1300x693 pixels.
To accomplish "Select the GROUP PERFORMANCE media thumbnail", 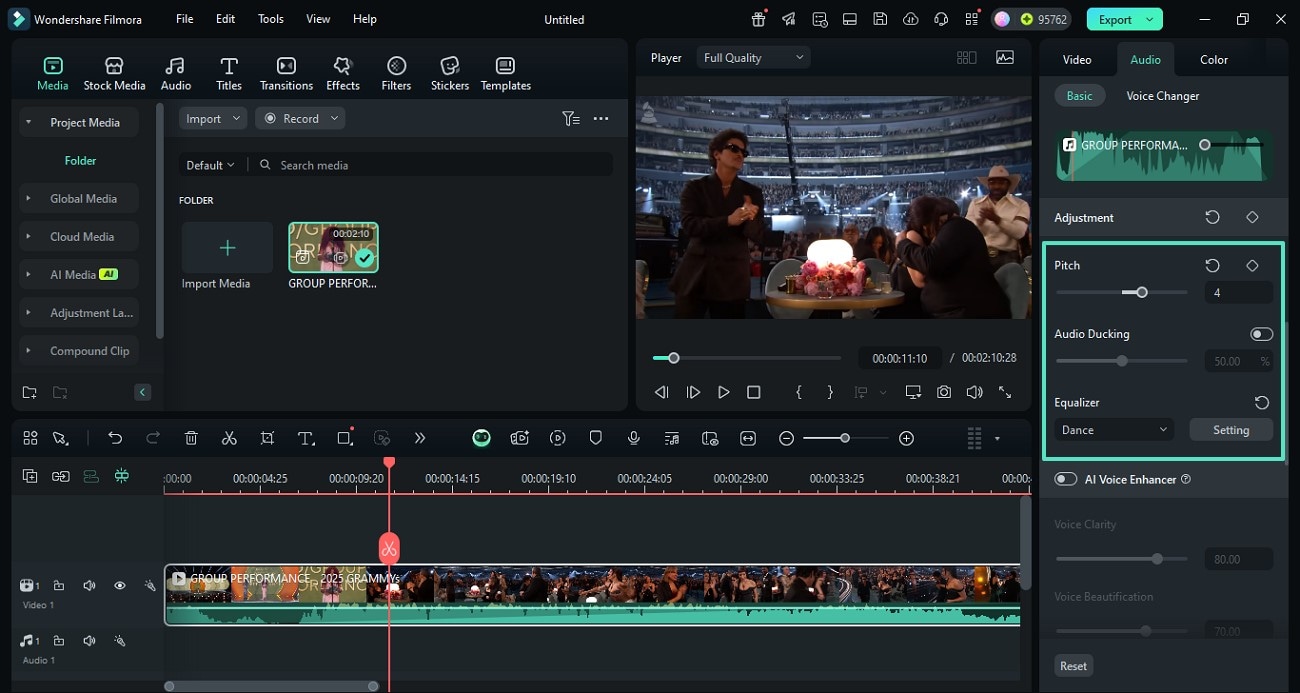I will click(x=333, y=247).
